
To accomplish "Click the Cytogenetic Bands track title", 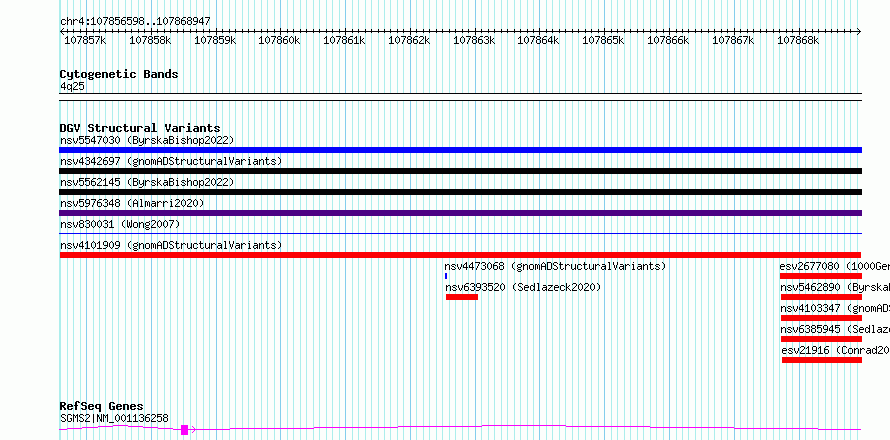I will click(119, 74).
